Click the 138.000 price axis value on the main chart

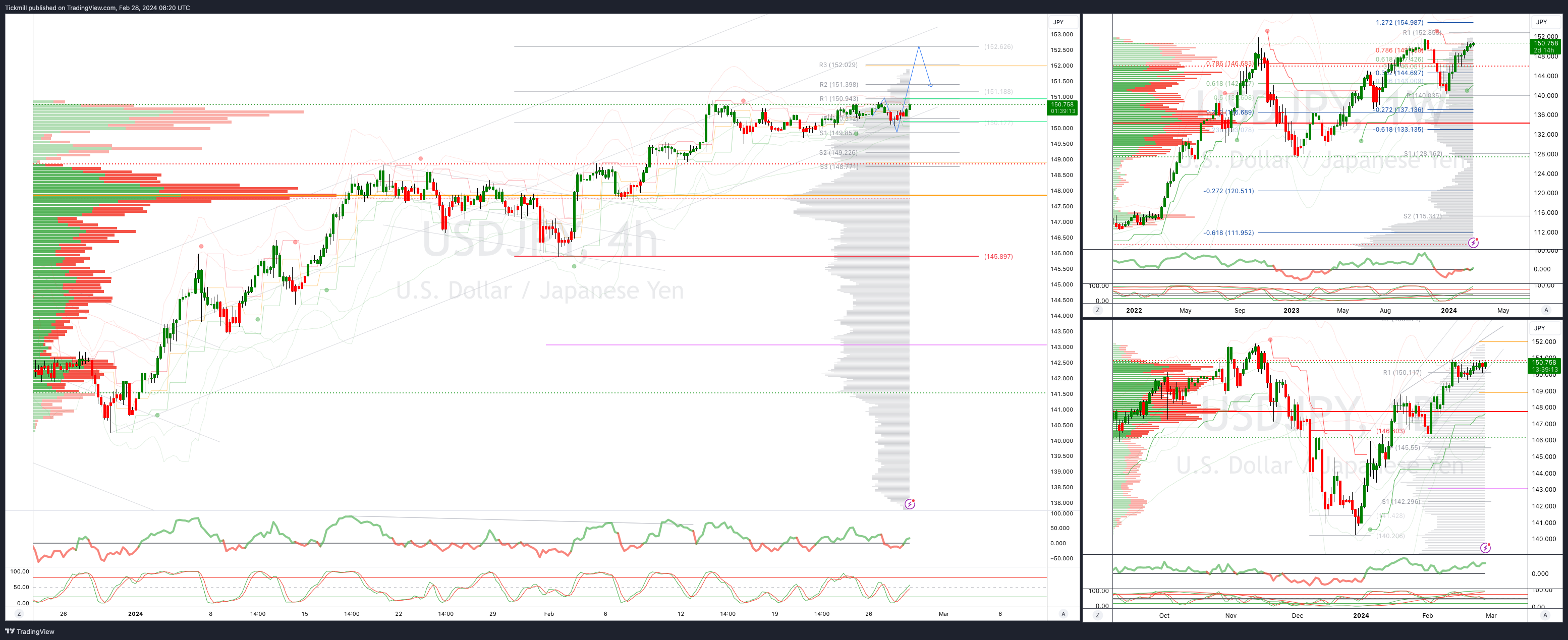tap(1061, 503)
